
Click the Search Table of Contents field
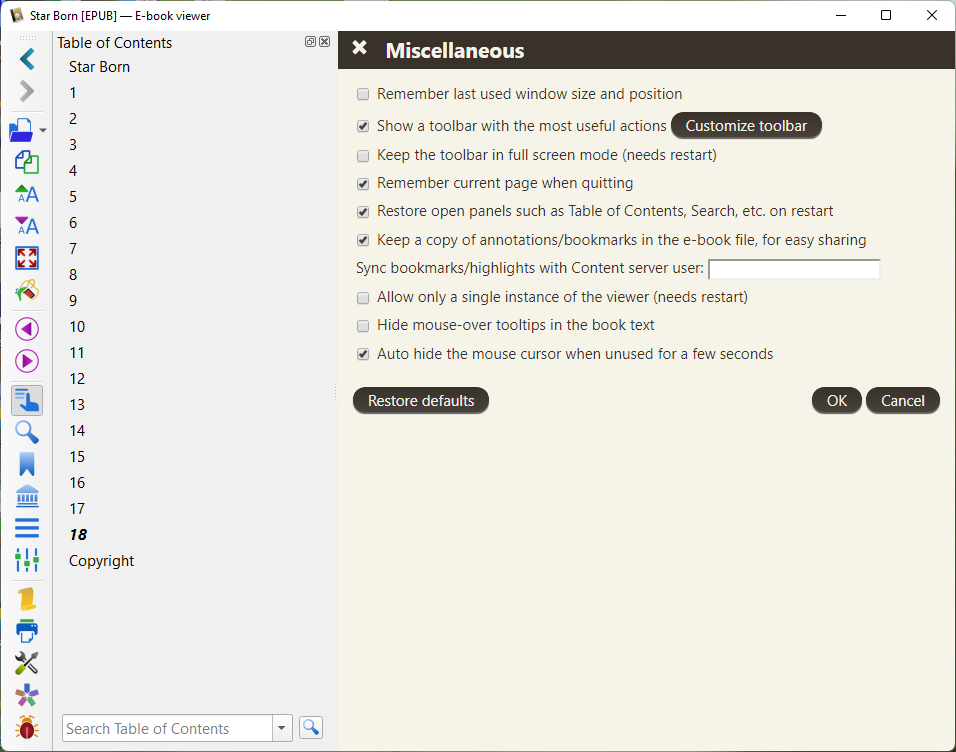[x=168, y=728]
